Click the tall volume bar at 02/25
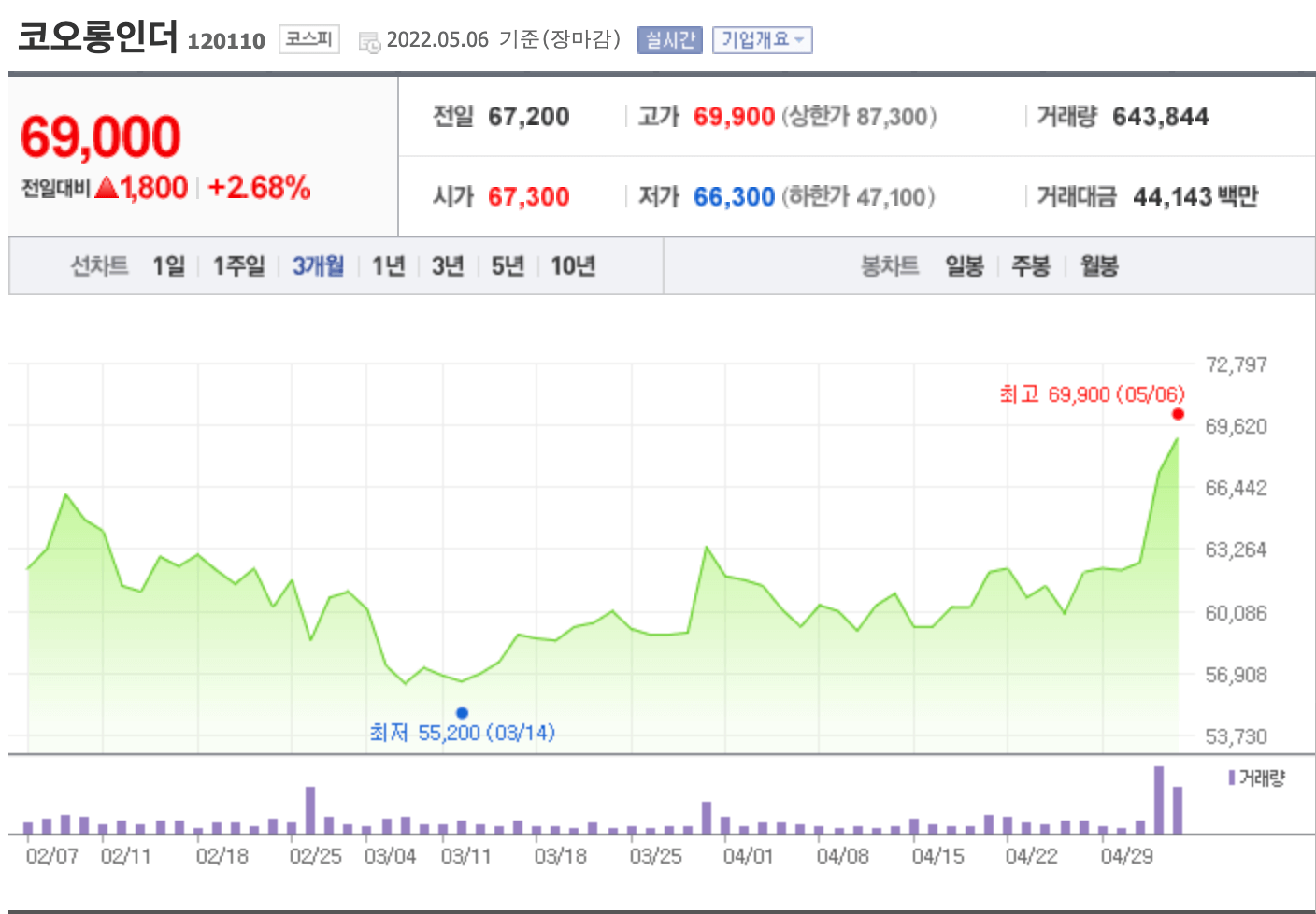Screen dimensions: 1316x914 [310, 810]
